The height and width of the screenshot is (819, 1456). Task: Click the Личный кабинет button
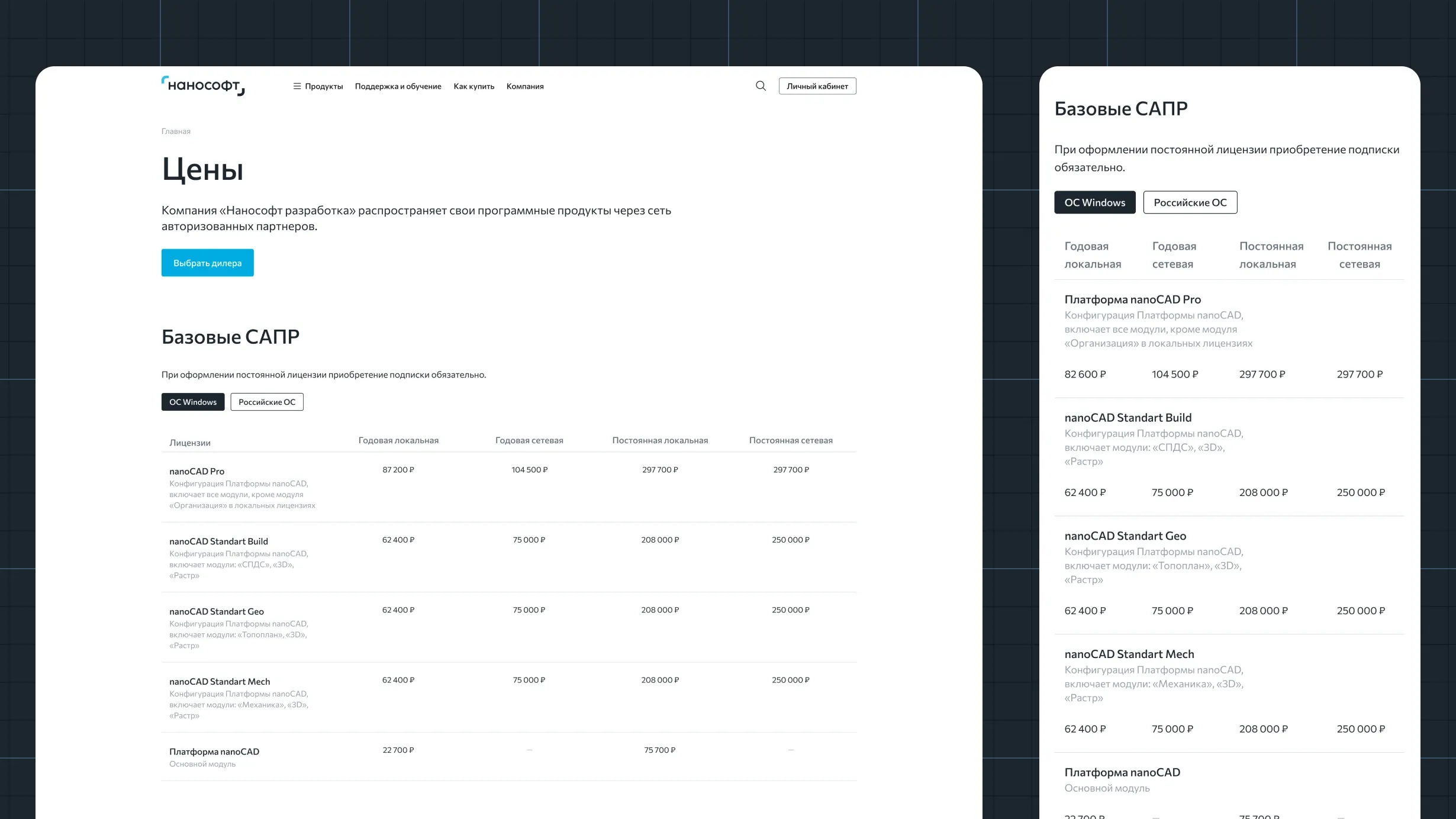817,86
